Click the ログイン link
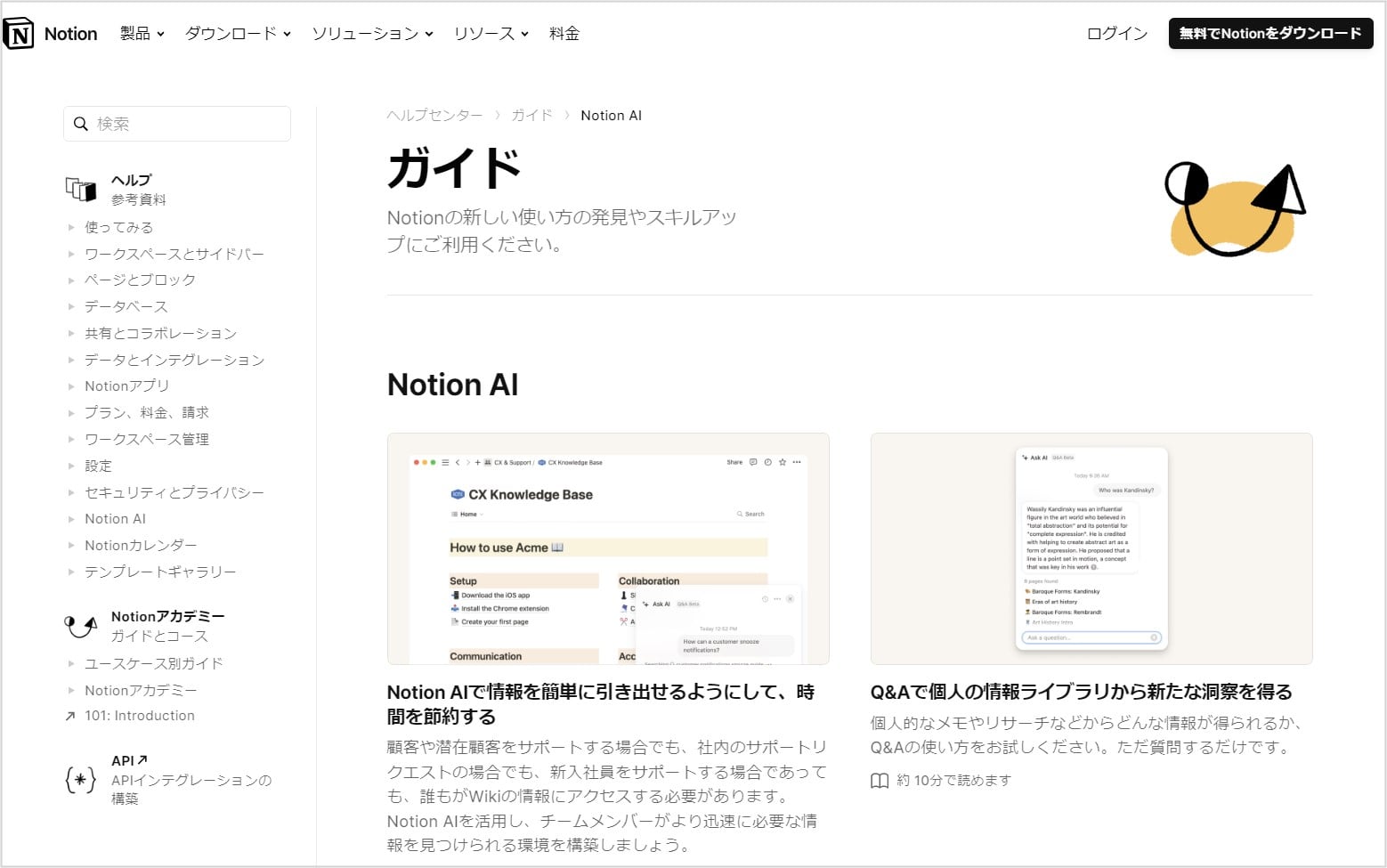This screenshot has width=1387, height=868. coord(1117,34)
